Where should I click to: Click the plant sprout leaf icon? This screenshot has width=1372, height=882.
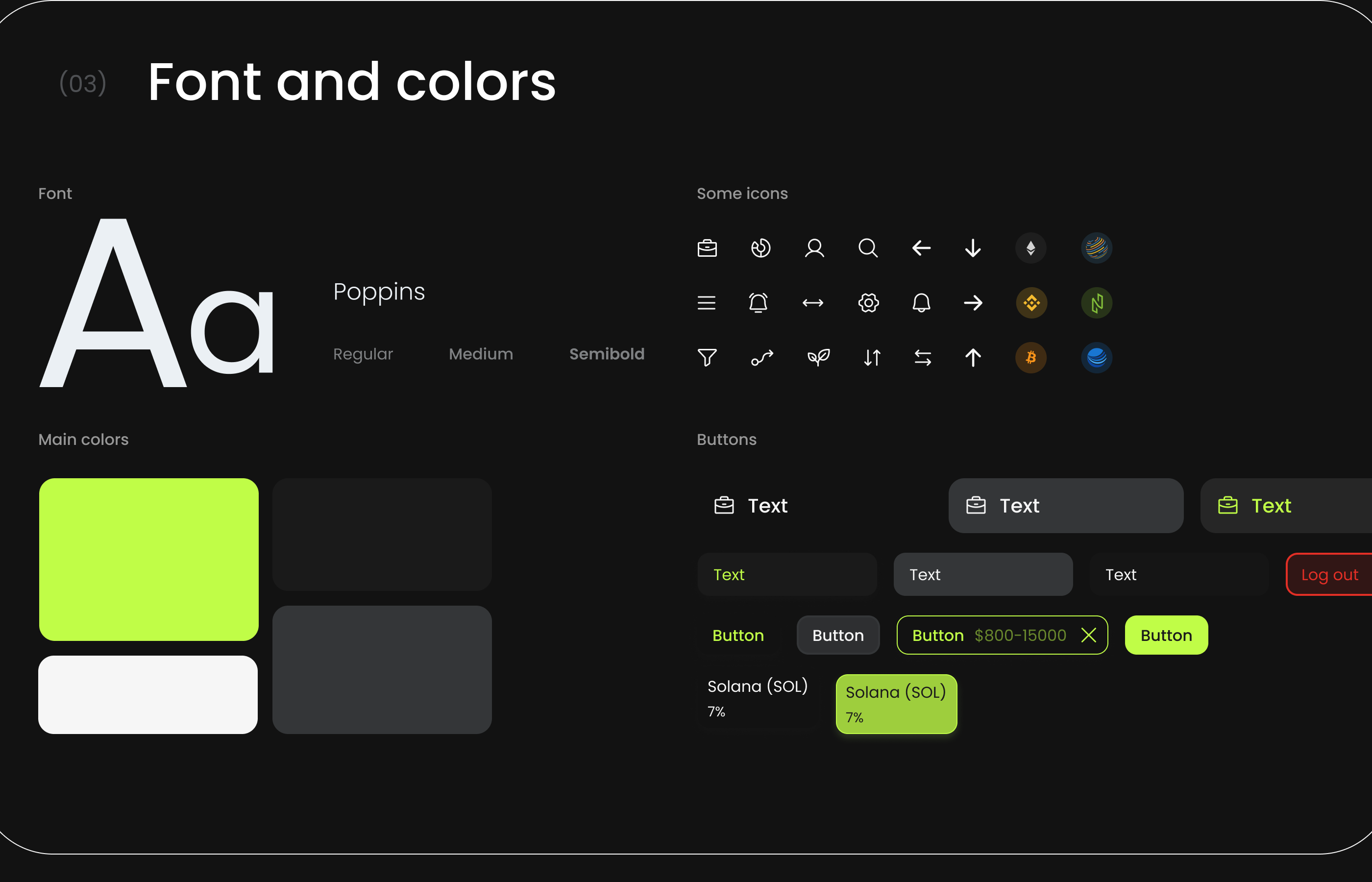point(818,357)
